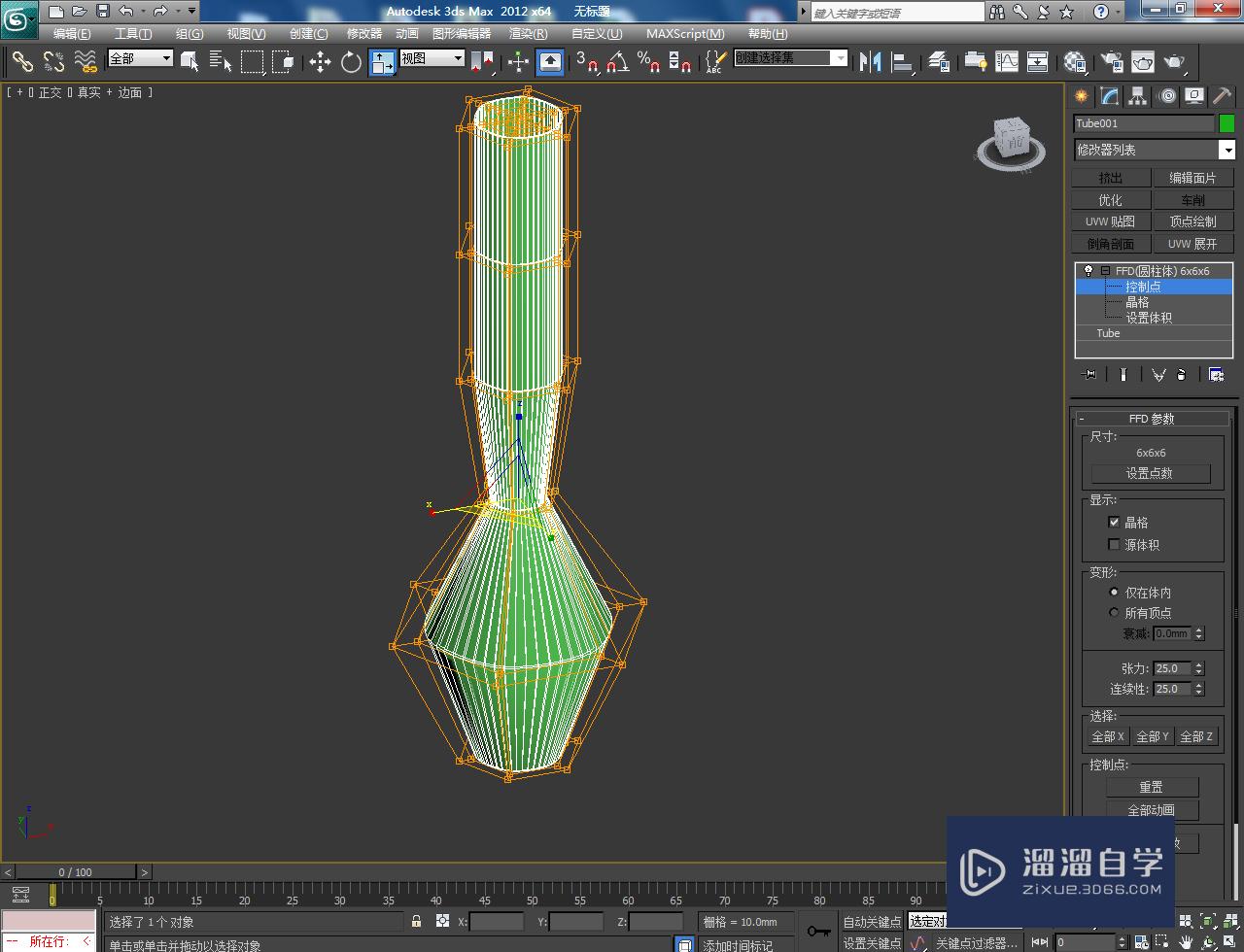The image size is (1244, 952).
Task: Open the help question-mark dropdown arrow
Action: (x=1118, y=12)
